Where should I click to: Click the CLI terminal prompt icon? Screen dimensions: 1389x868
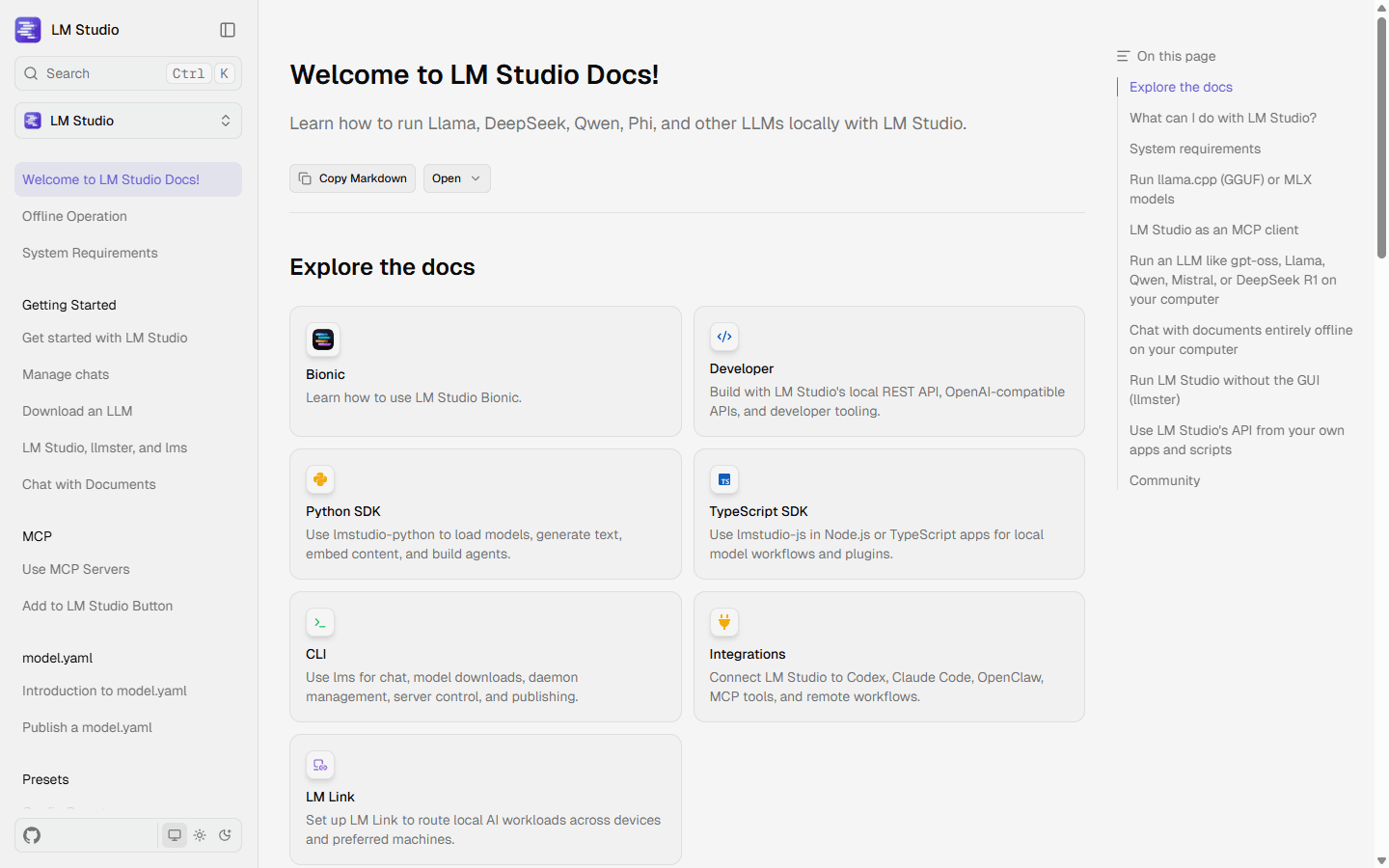pyautogui.click(x=320, y=622)
